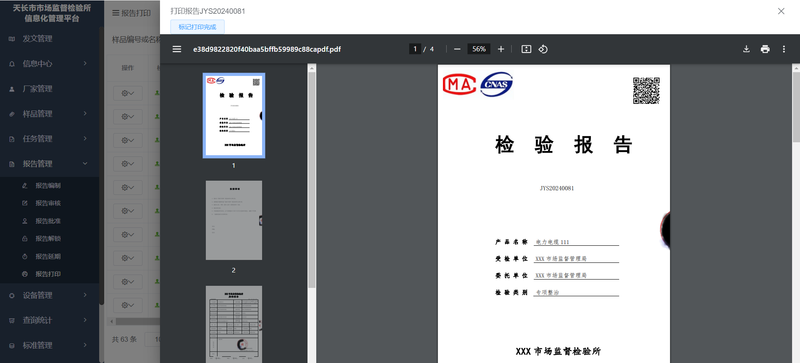
Task: Download the PDF file
Action: click(x=746, y=49)
